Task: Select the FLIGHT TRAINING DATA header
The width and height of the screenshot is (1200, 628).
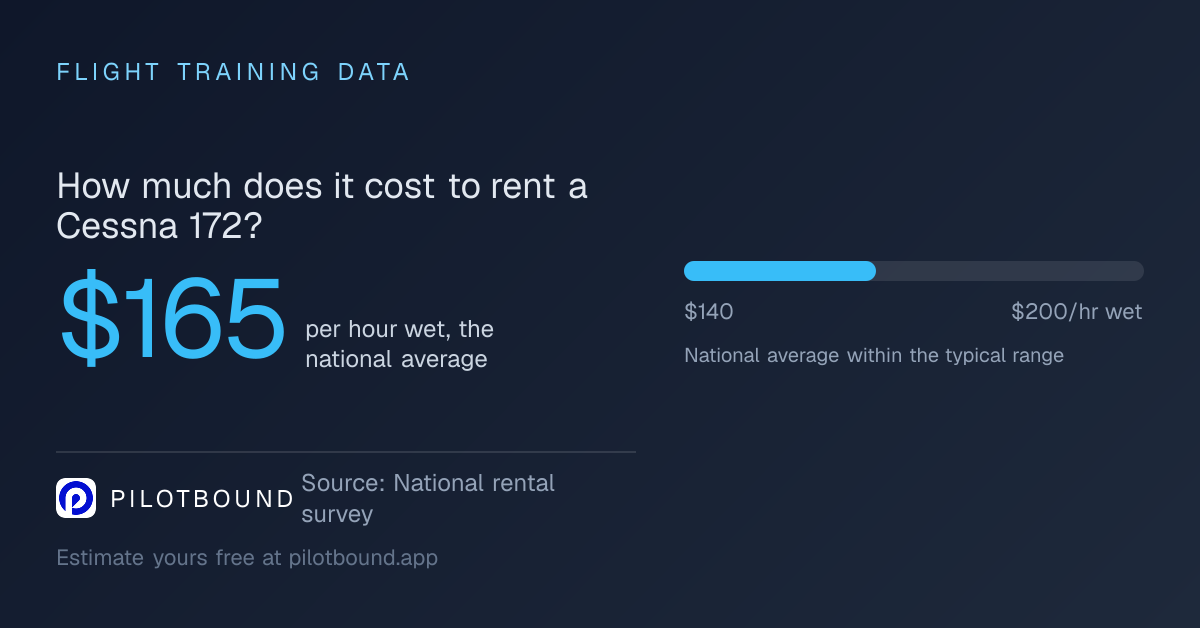Action: 234,72
